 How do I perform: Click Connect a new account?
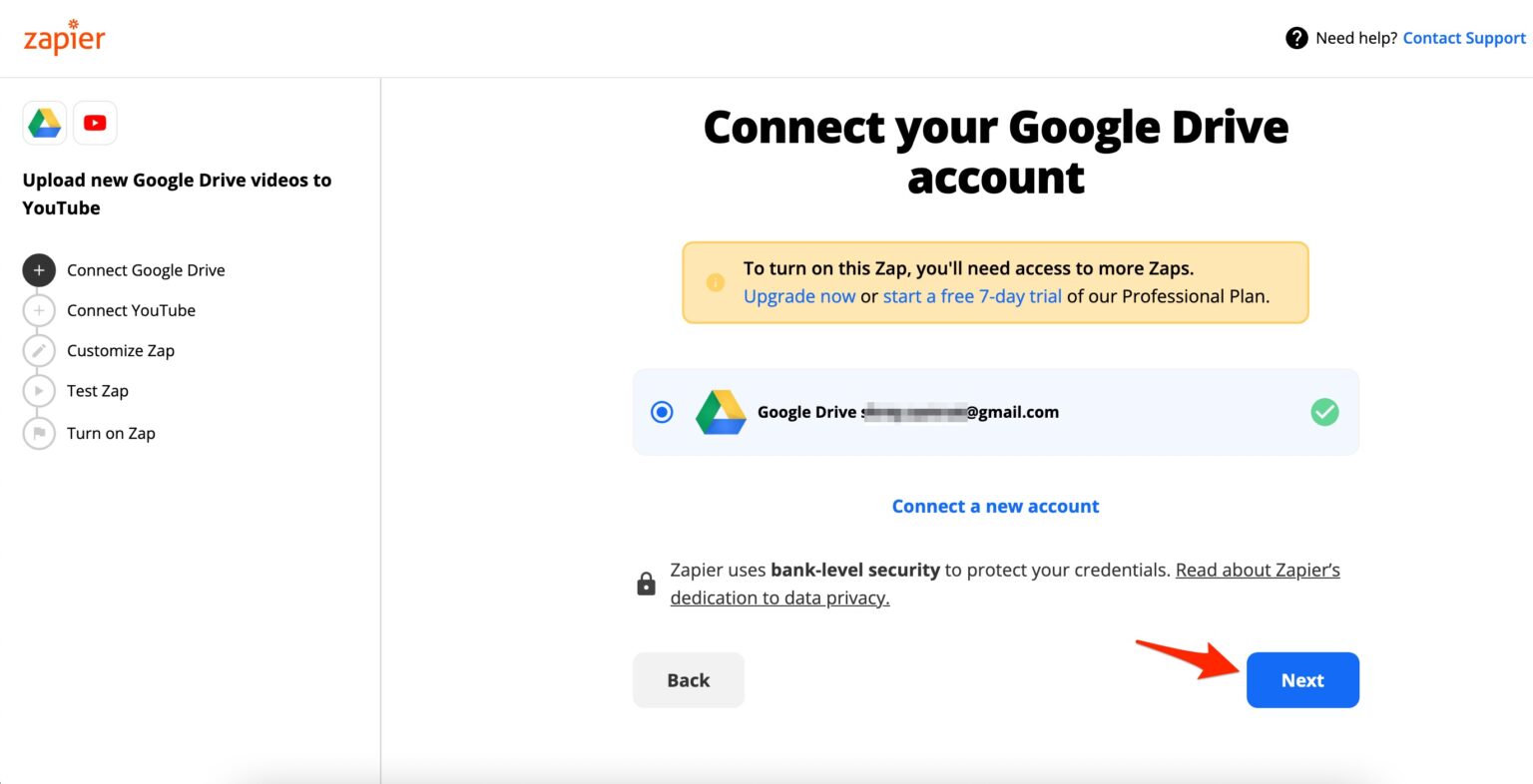(994, 506)
